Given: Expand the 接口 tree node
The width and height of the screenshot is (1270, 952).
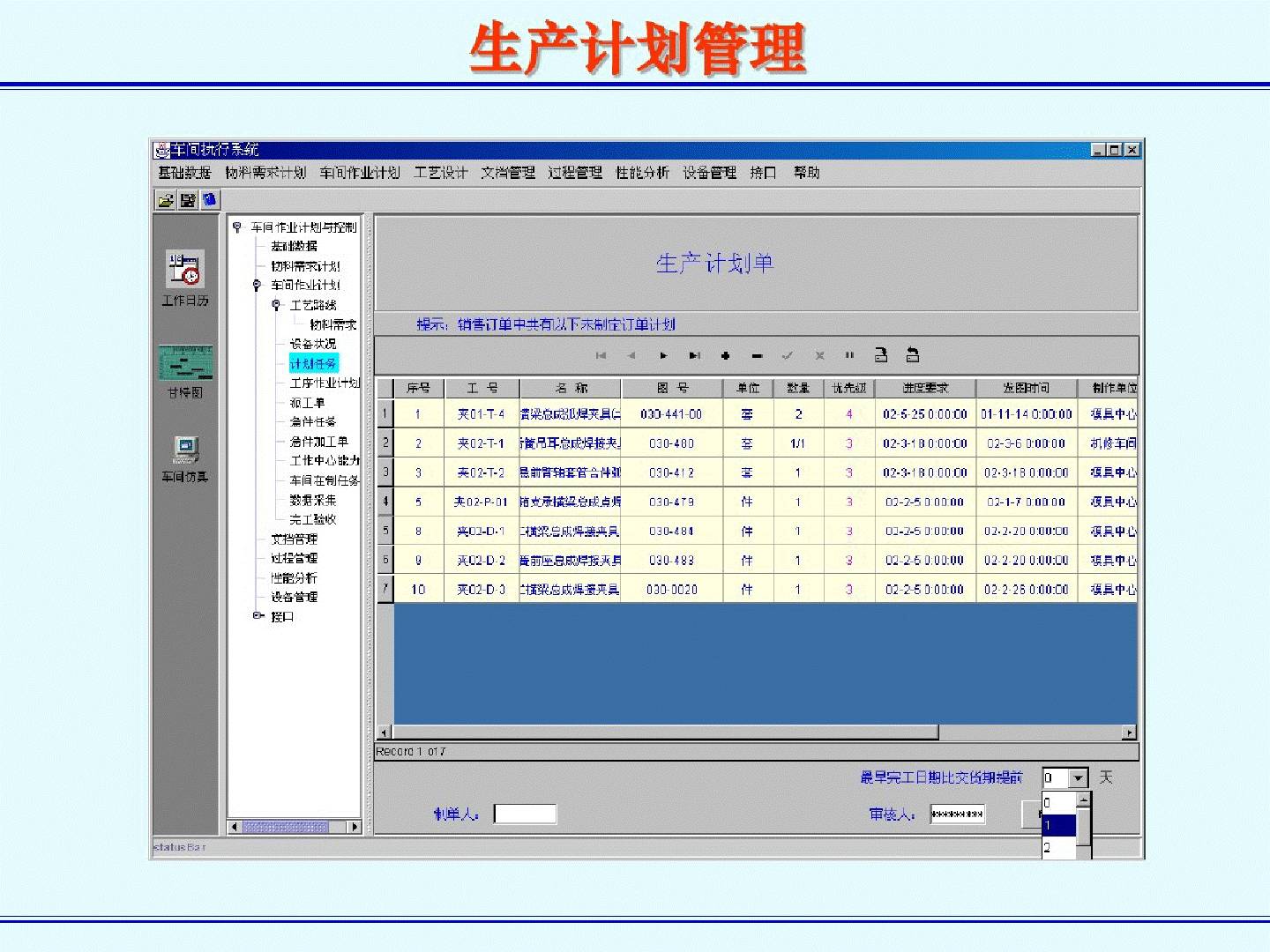Looking at the screenshot, I should coord(257,616).
